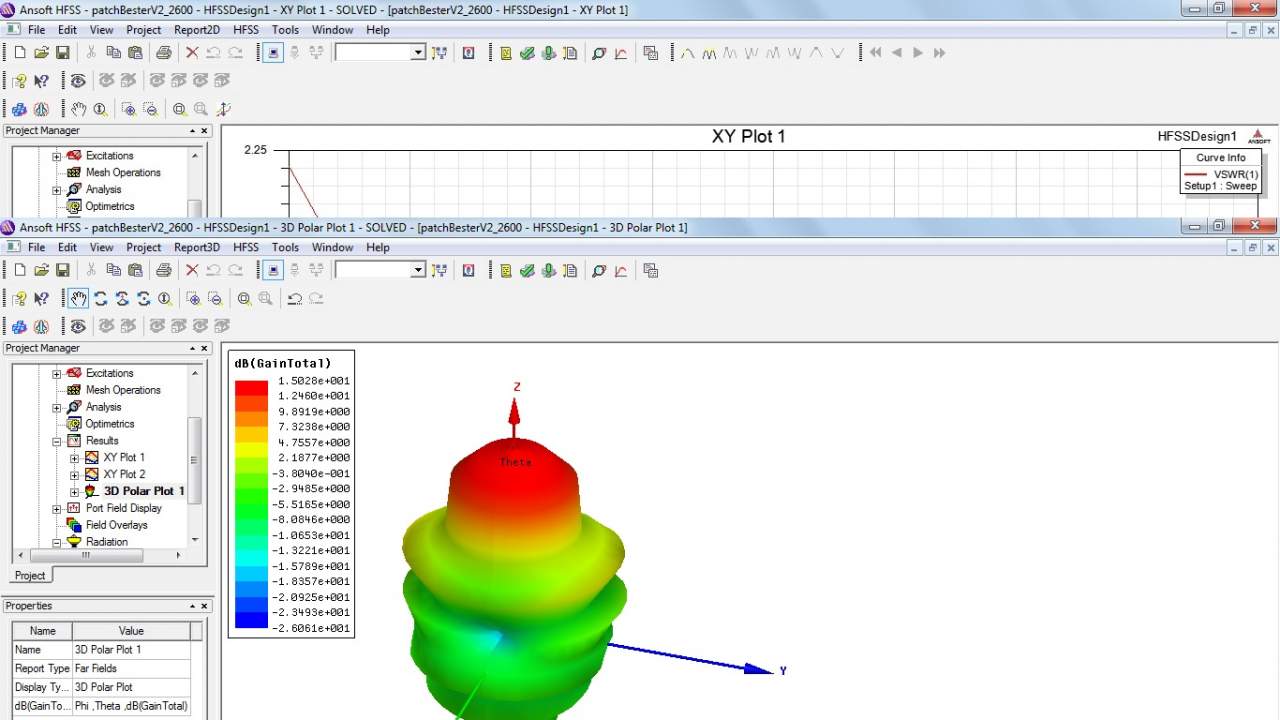This screenshot has height=720, width=1280.
Task: Click the 'Far Fields' Report Type value
Action: click(131, 668)
